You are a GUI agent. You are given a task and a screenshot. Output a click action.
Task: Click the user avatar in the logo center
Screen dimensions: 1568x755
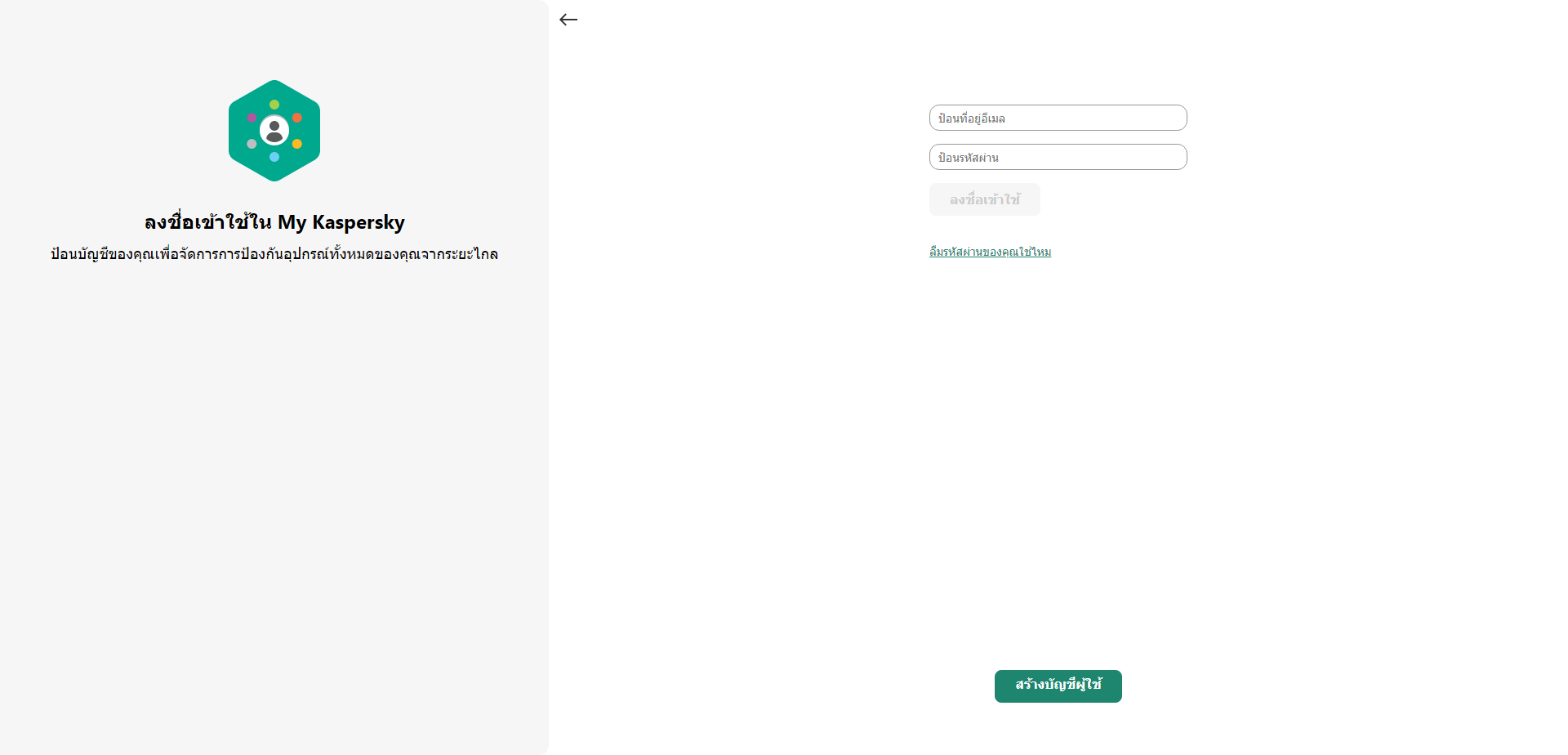click(274, 130)
